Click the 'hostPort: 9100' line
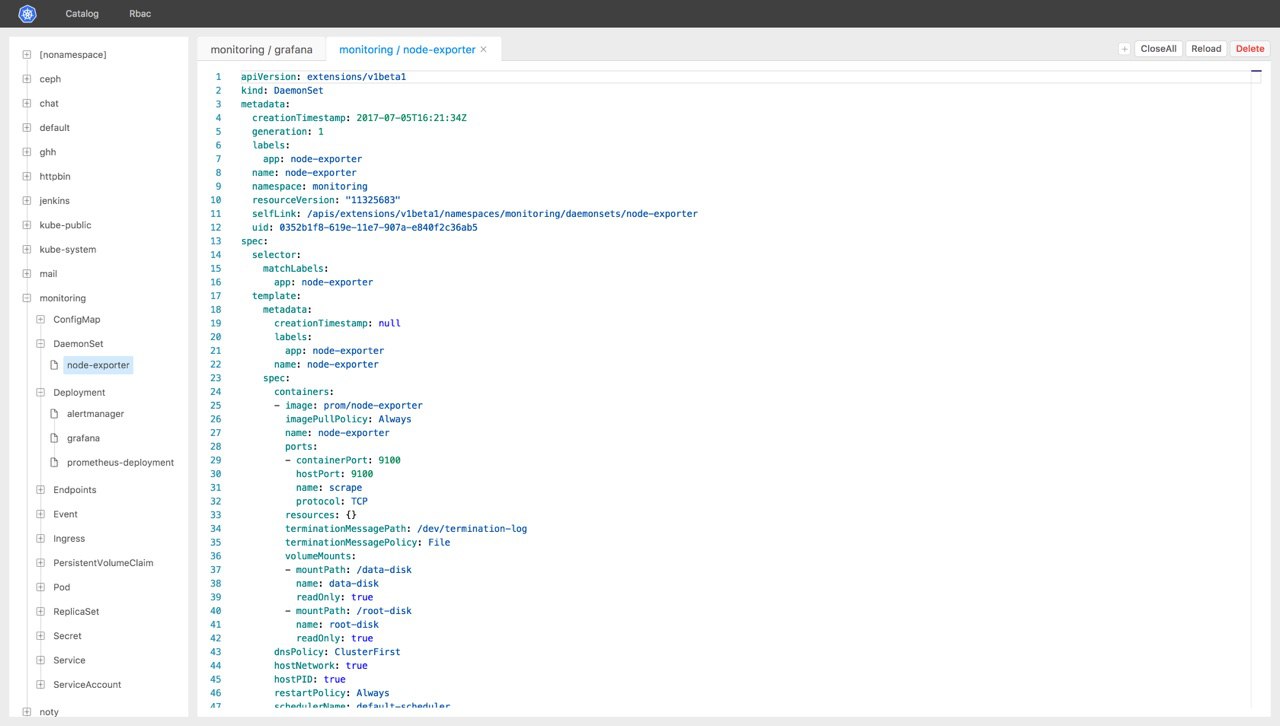Viewport: 1280px width, 726px height. [x=334, y=474]
